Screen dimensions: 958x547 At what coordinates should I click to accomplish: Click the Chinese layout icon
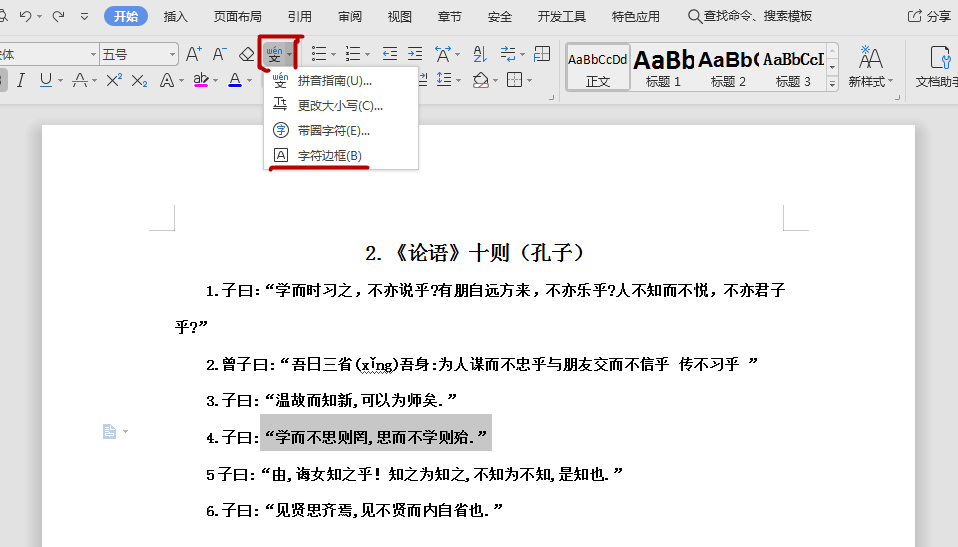click(x=443, y=54)
